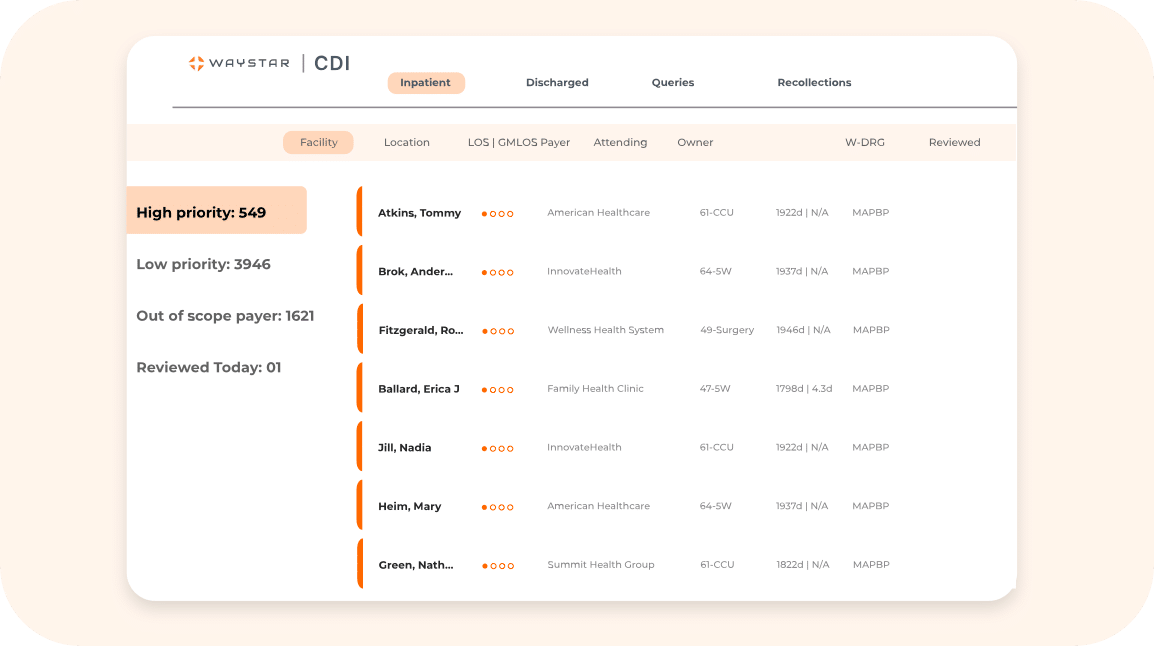1154x646 pixels.
Task: Click orange marker bar for Green, Nathan row
Action: (359, 564)
